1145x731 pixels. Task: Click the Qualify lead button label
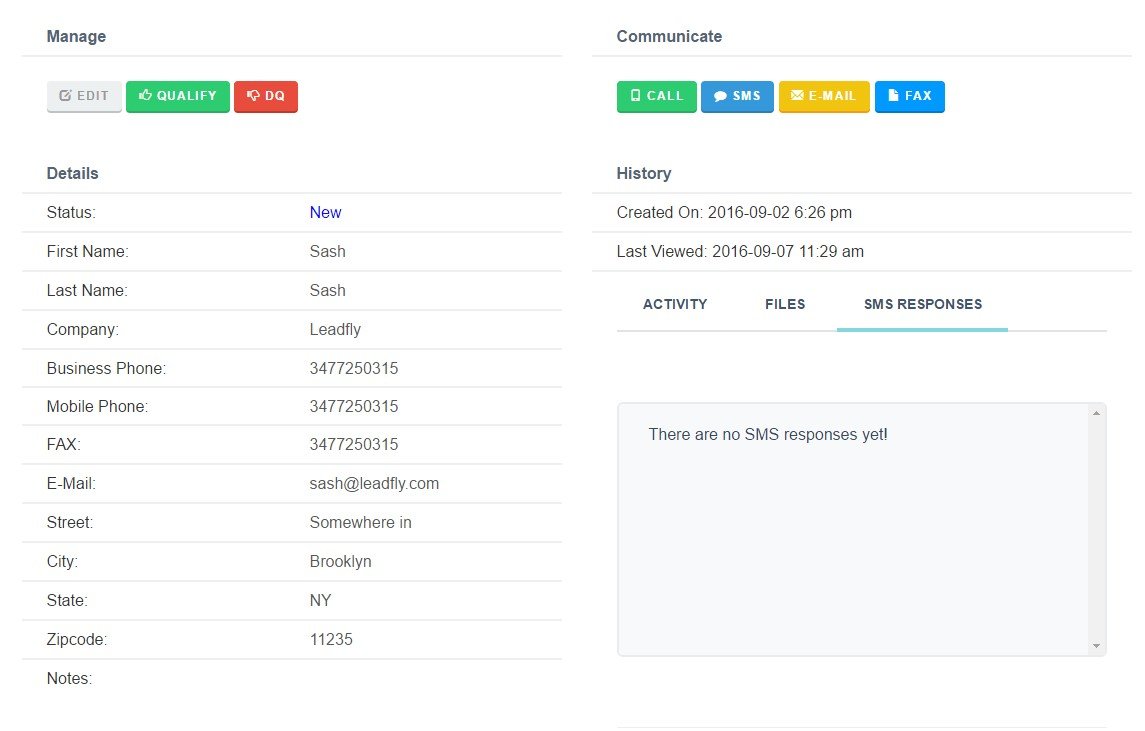(186, 96)
